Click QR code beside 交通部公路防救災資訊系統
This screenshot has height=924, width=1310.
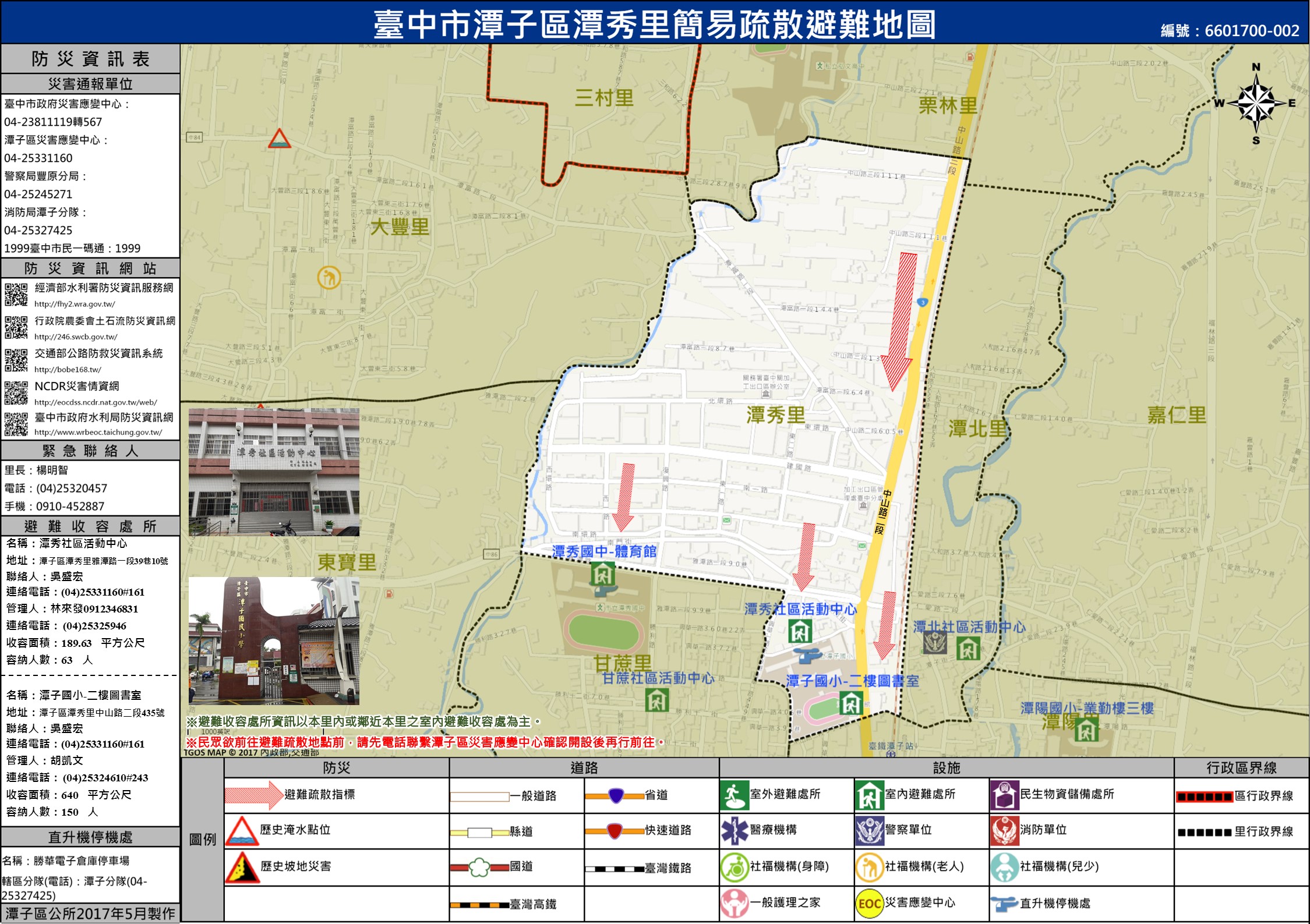tap(16, 360)
